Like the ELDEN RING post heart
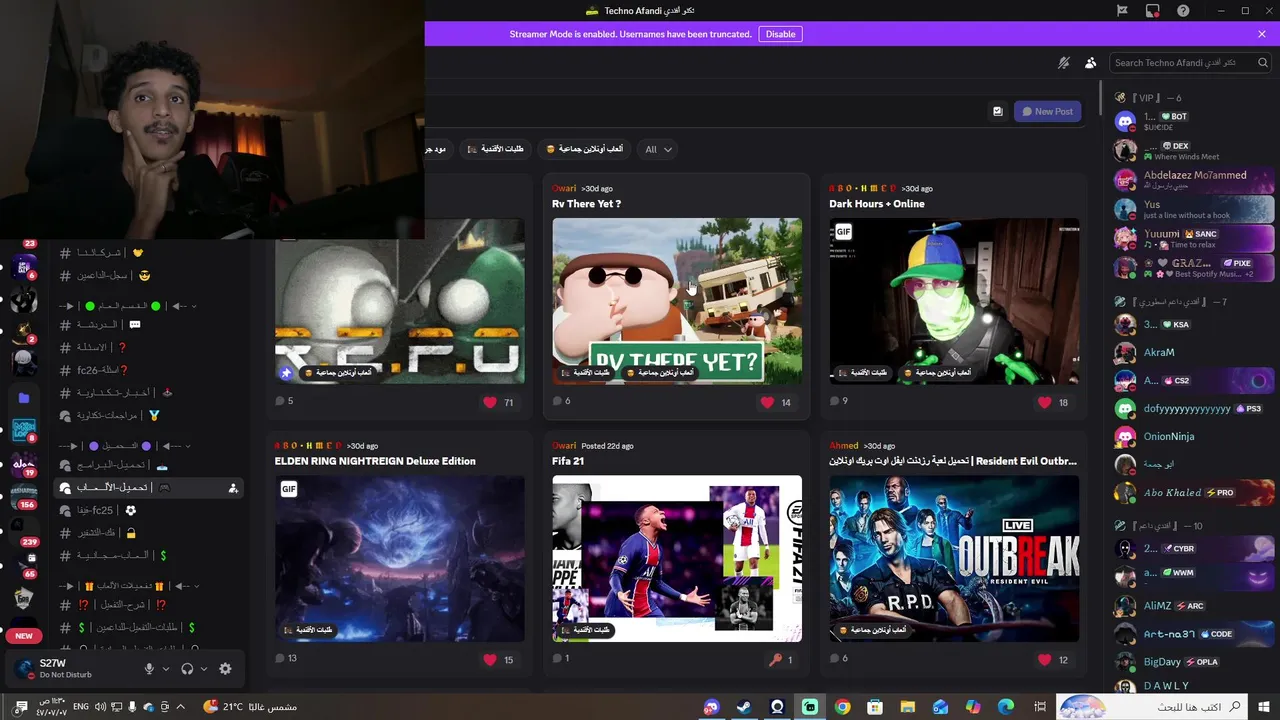The image size is (1280, 720). tap(489, 659)
